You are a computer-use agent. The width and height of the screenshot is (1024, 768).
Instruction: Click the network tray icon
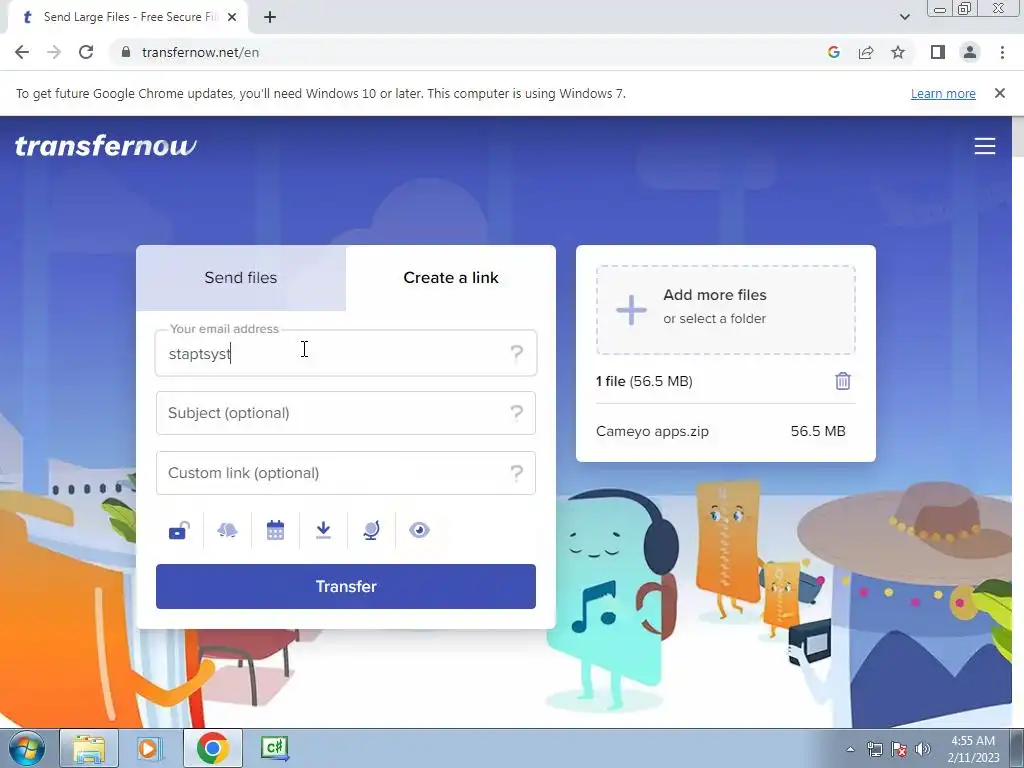click(874, 749)
